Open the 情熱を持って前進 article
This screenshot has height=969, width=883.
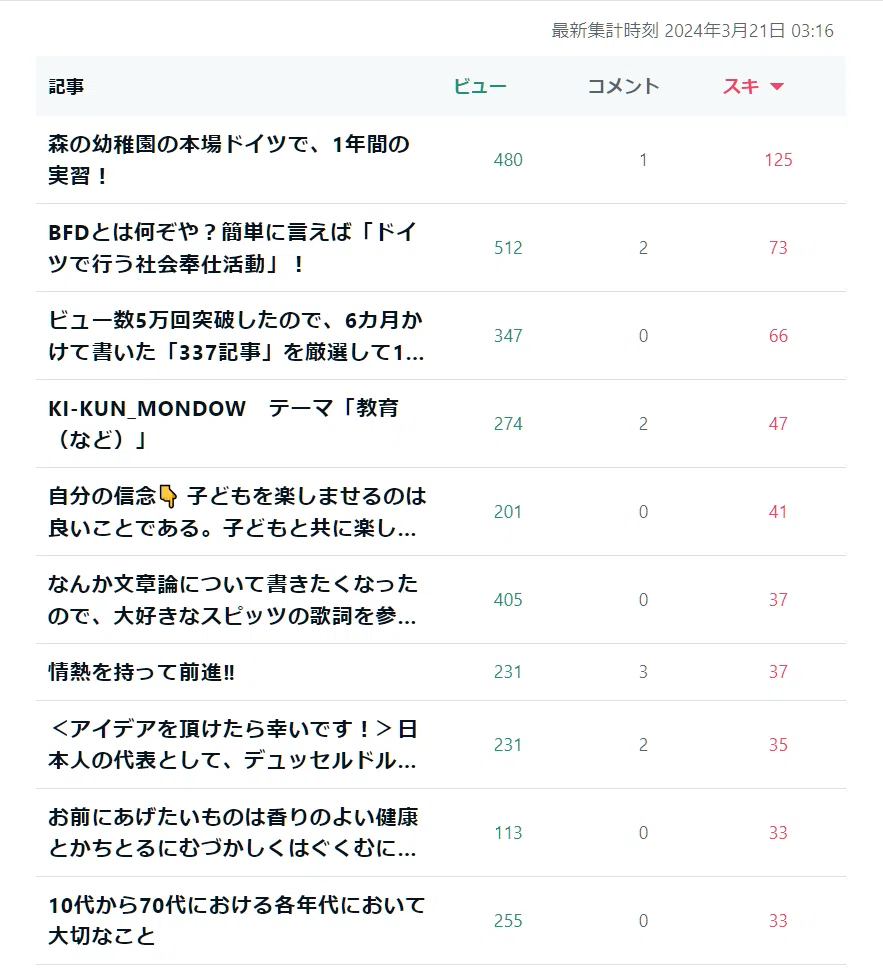point(142,672)
